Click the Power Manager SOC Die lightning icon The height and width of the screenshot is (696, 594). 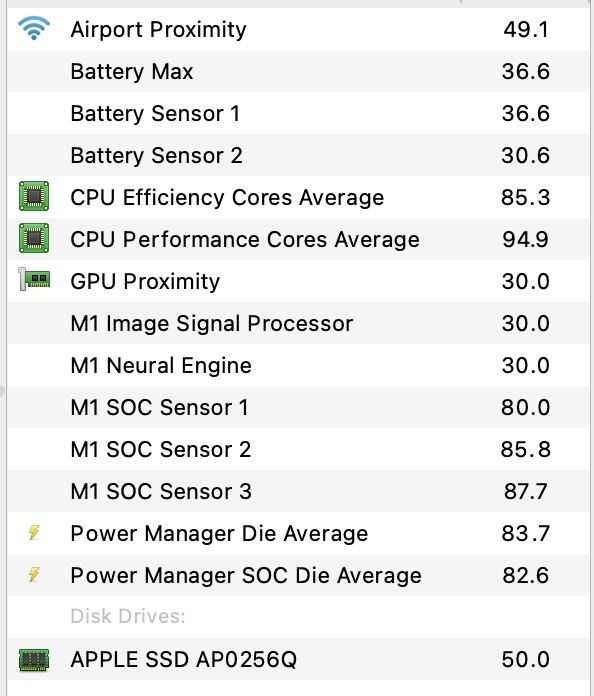click(34, 574)
